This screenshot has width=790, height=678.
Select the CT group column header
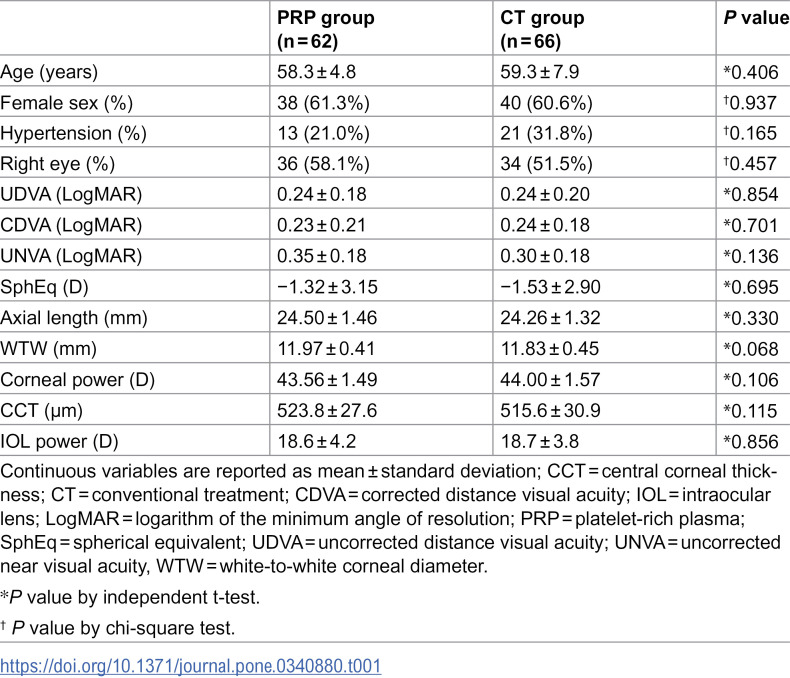[542, 29]
